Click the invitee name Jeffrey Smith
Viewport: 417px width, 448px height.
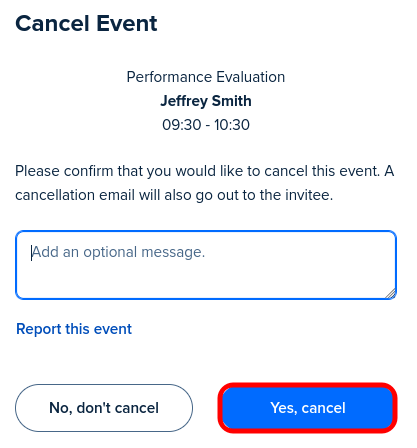tap(206, 101)
